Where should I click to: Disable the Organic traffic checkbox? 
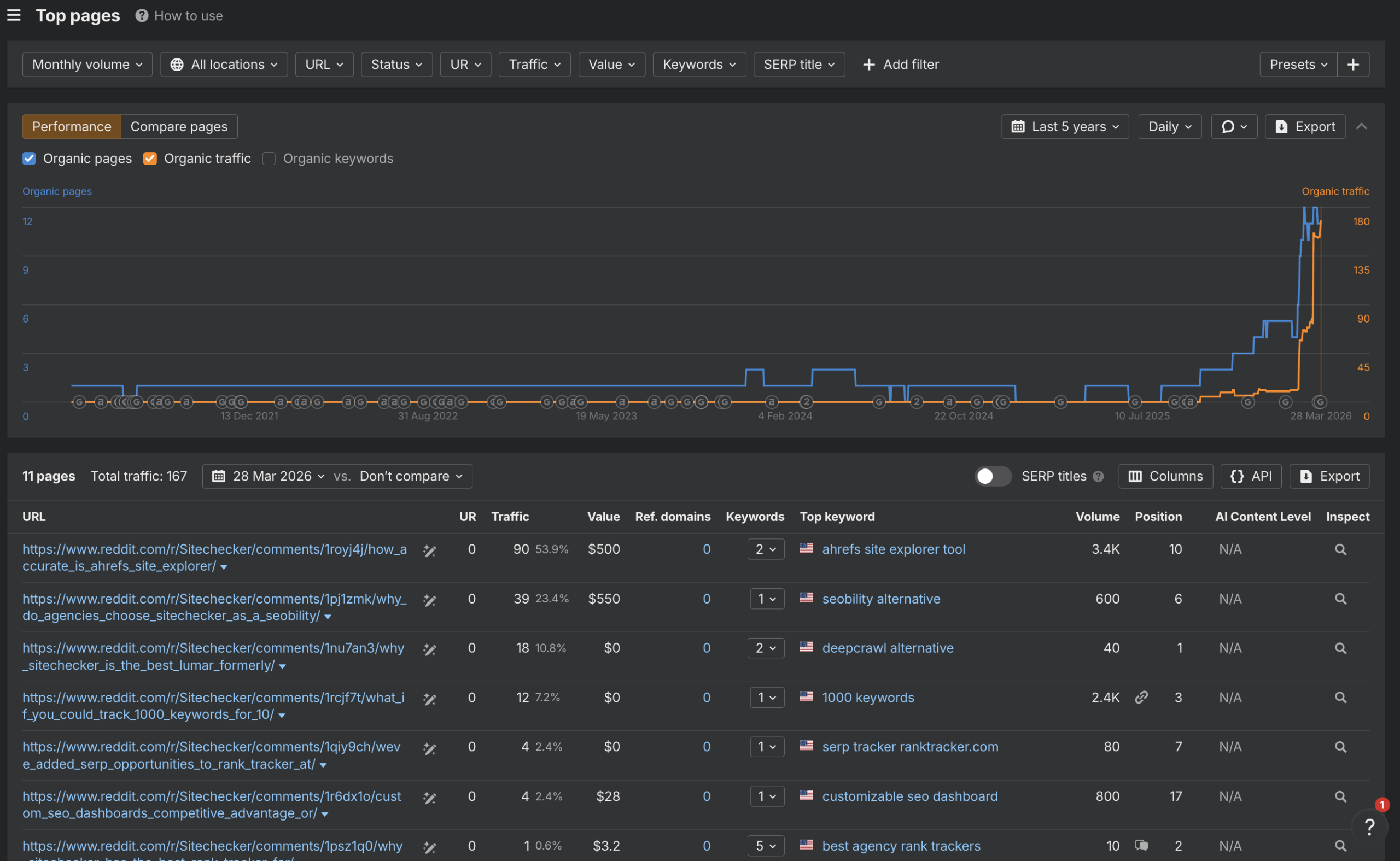[x=149, y=159]
